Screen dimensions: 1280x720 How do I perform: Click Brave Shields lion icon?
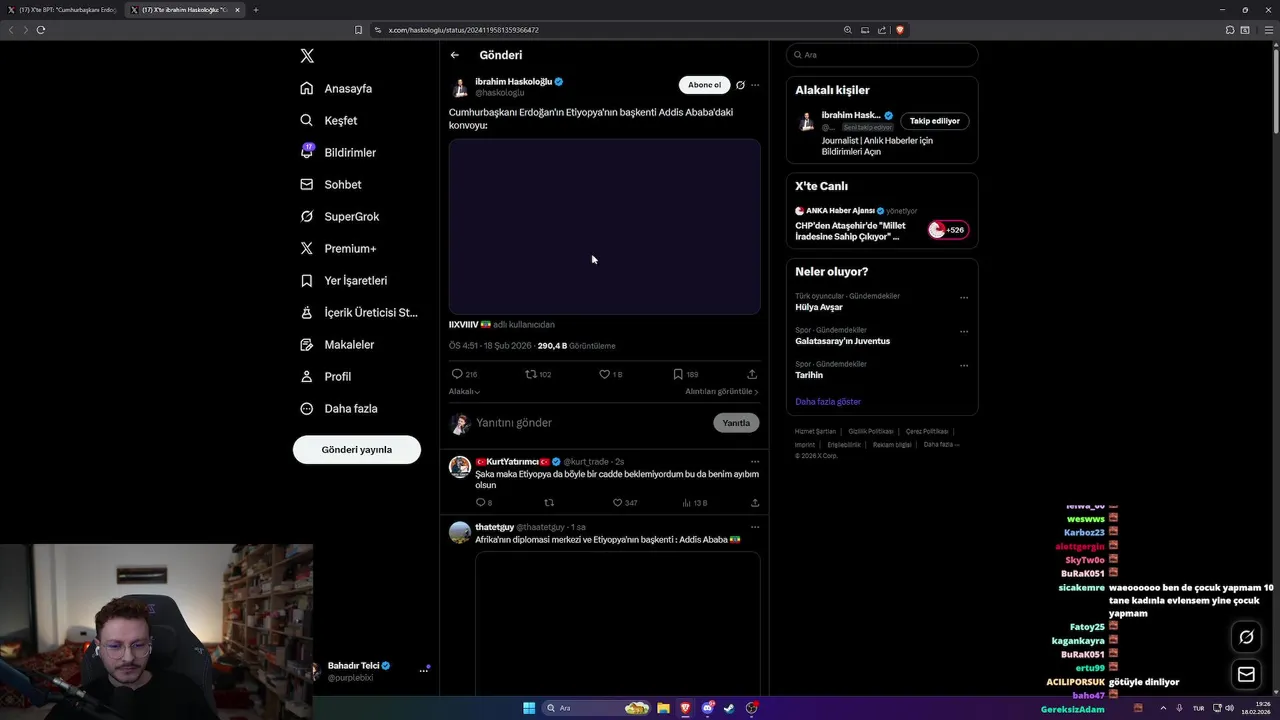[900, 30]
